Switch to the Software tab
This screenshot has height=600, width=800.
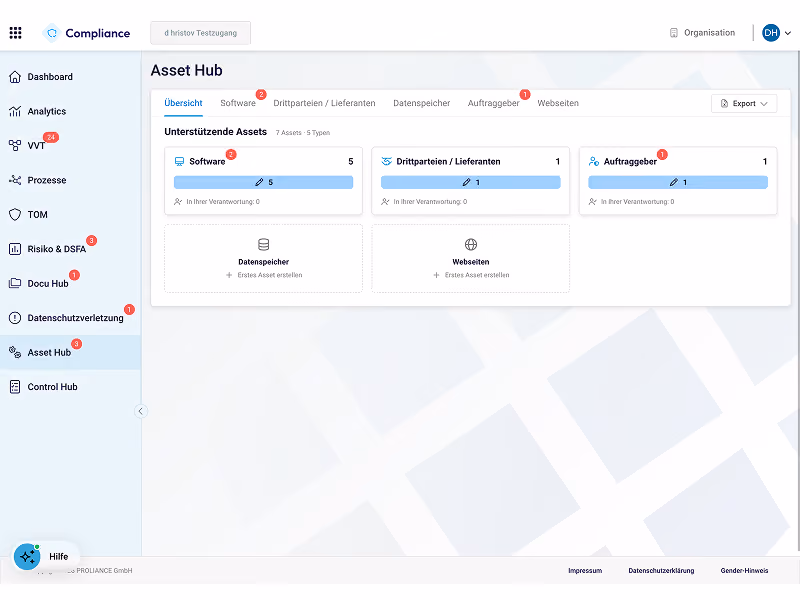click(238, 104)
